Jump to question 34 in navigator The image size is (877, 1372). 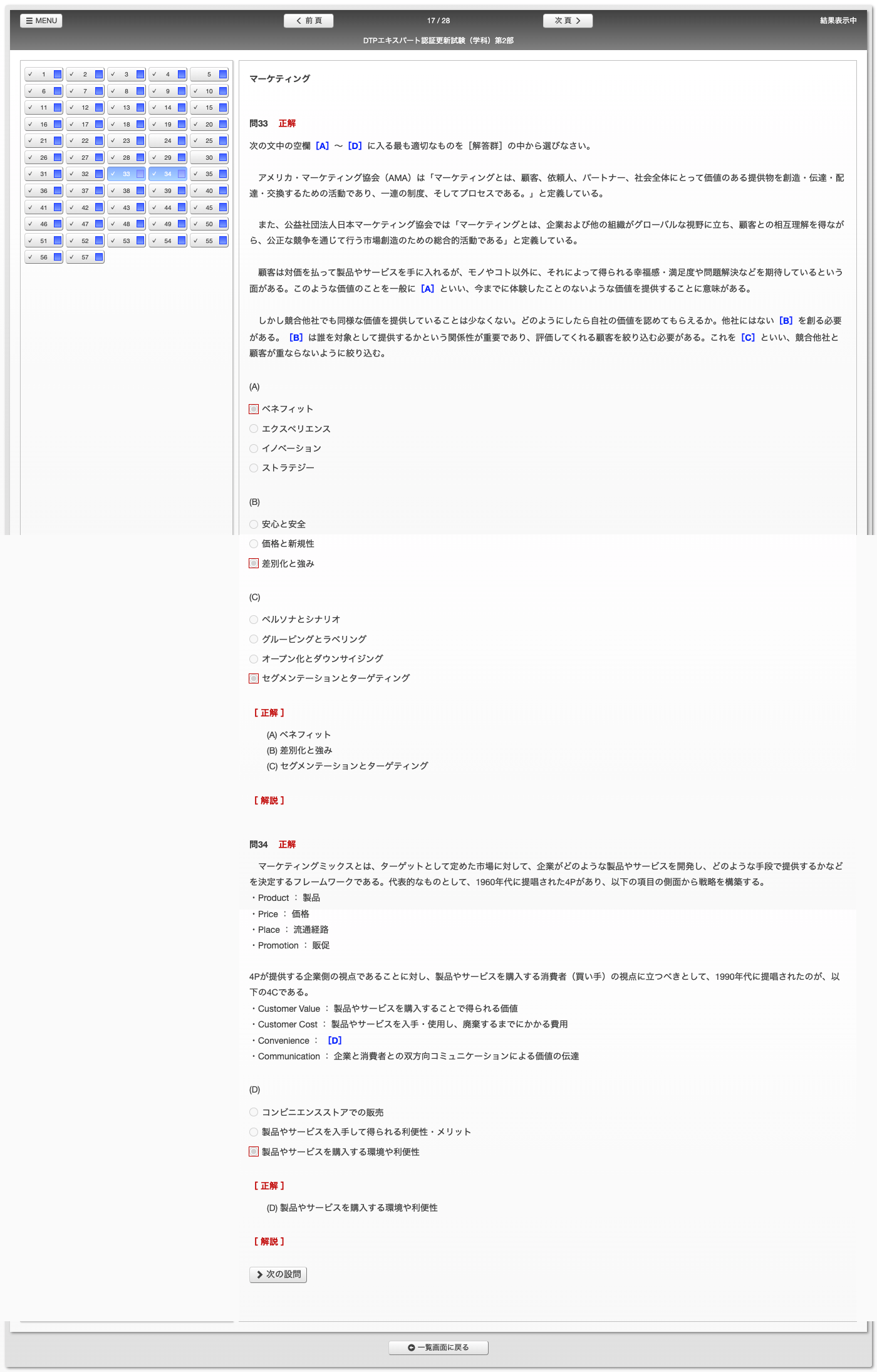coord(167,174)
